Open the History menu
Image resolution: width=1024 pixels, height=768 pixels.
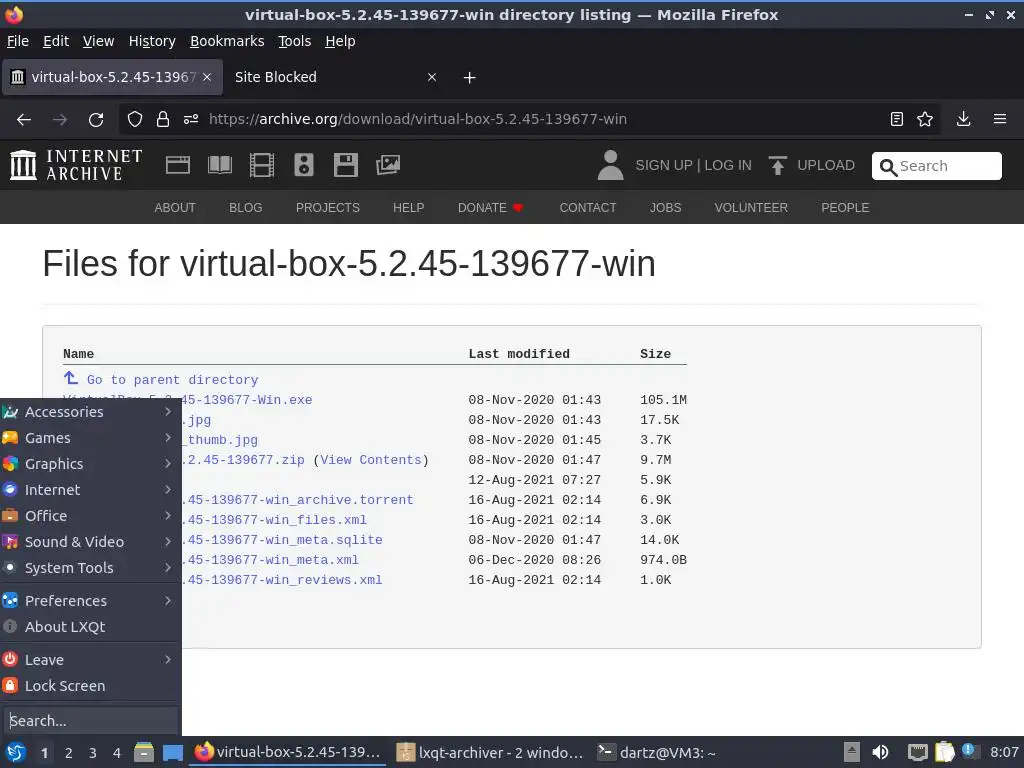tap(152, 41)
